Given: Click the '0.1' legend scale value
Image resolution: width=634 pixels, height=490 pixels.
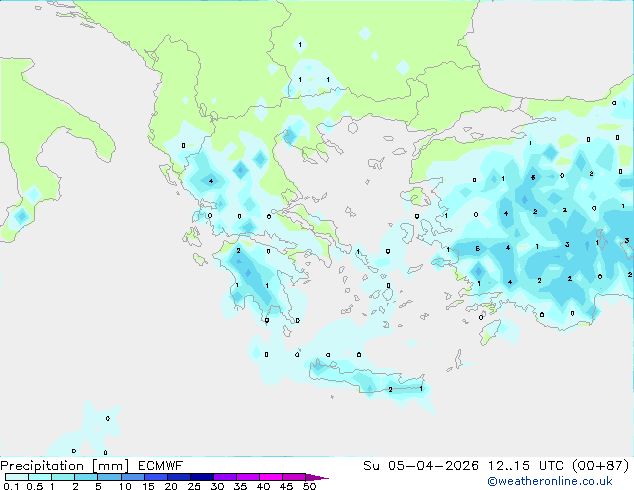Looking at the screenshot, I should click(11, 486).
